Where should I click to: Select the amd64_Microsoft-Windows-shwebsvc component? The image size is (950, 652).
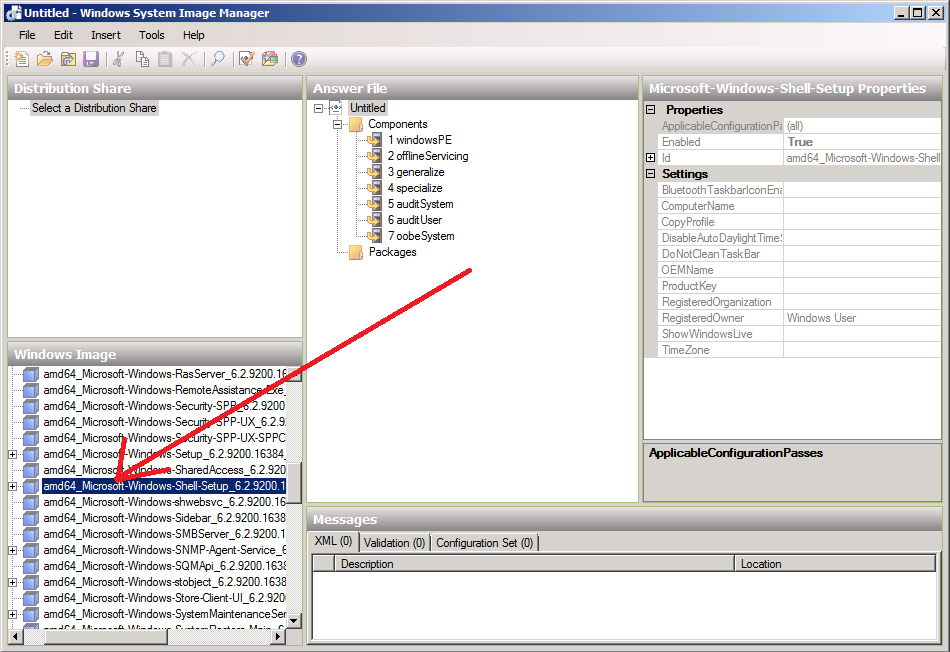(164, 502)
